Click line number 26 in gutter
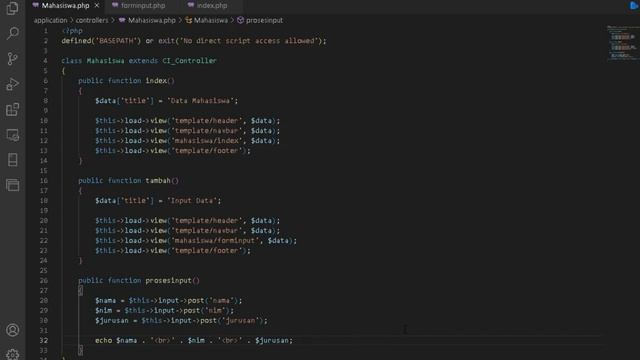 [x=44, y=280]
